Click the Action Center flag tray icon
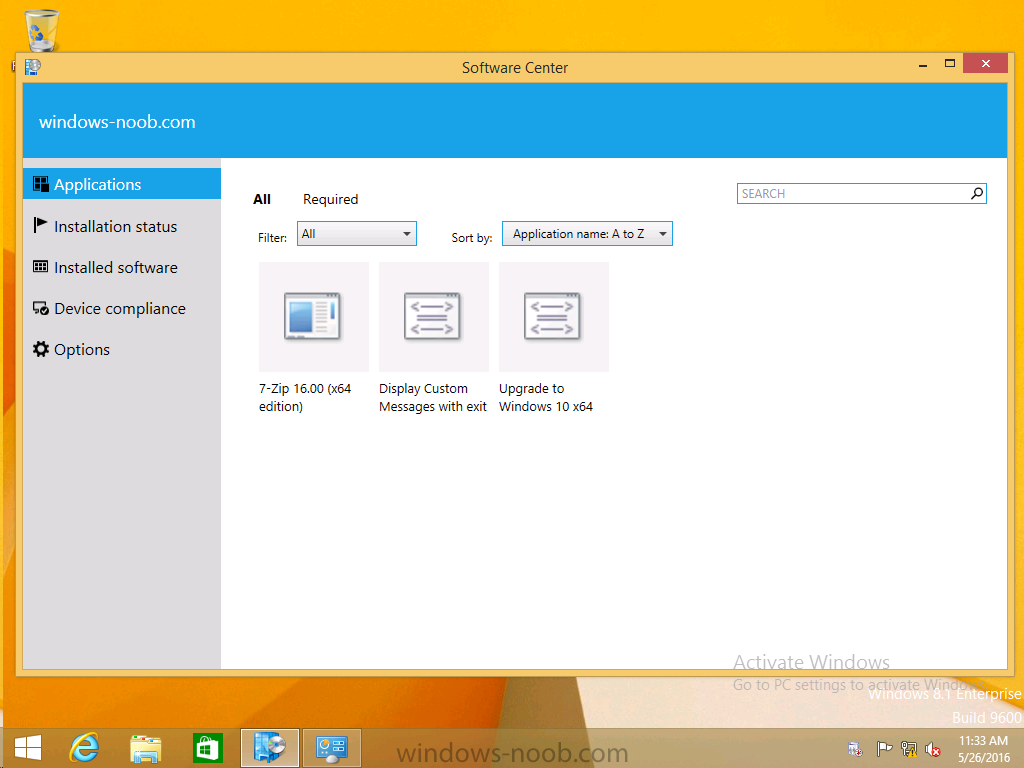 884,748
